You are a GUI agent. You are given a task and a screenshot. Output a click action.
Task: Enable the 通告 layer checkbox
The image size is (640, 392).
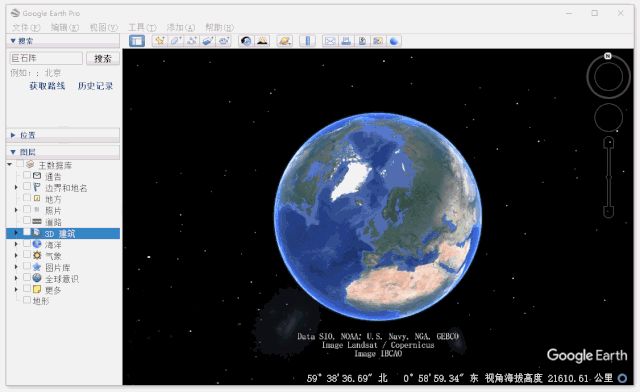pyautogui.click(x=27, y=176)
